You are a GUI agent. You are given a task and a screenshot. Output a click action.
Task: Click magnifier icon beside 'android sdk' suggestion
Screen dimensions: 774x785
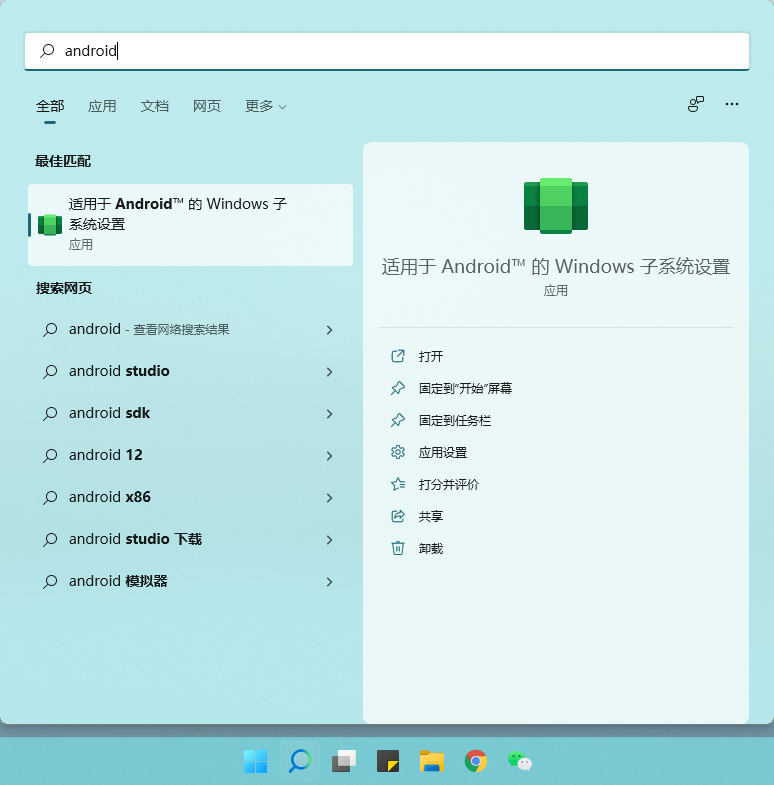click(x=50, y=414)
